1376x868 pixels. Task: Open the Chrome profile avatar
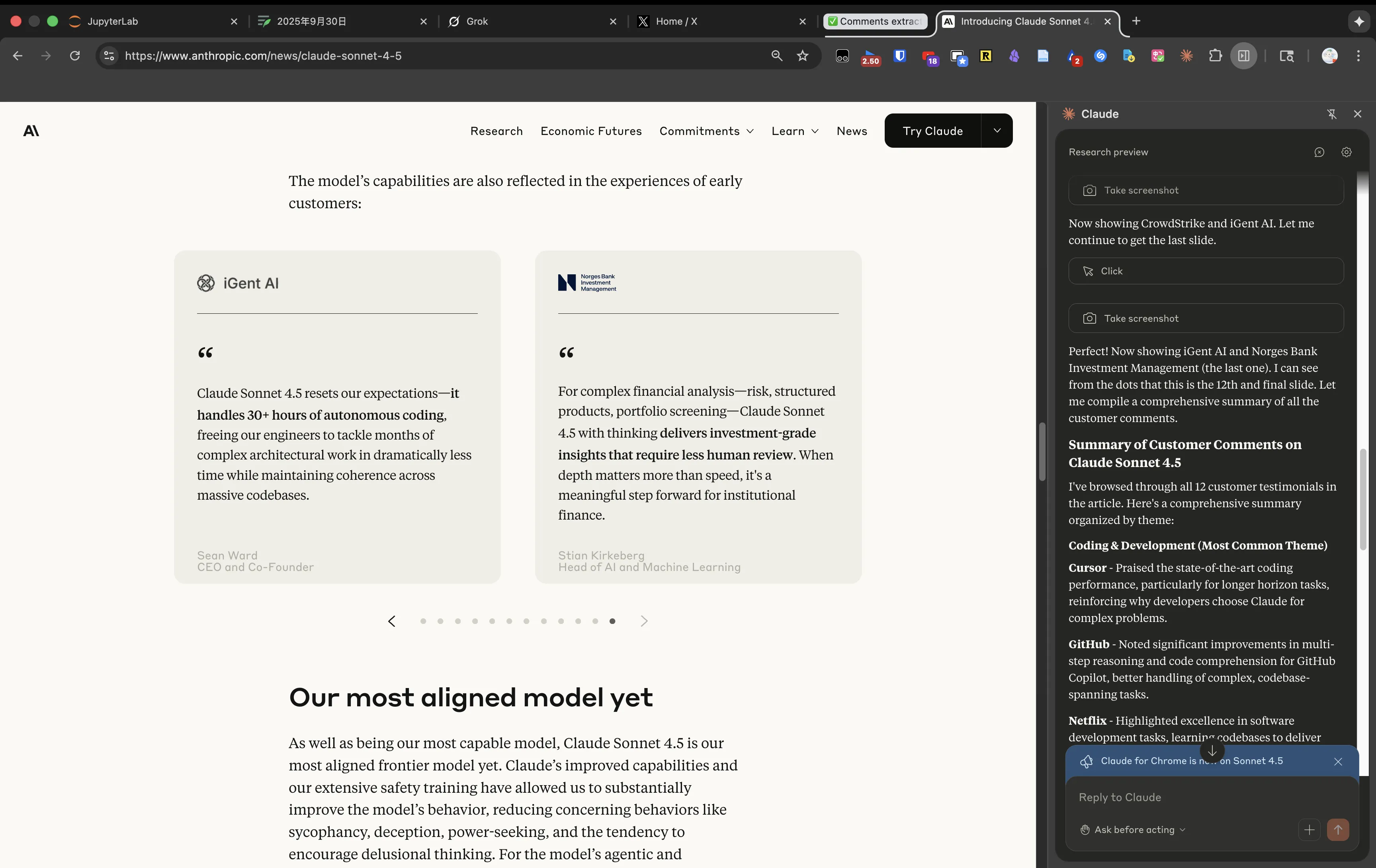tap(1330, 55)
